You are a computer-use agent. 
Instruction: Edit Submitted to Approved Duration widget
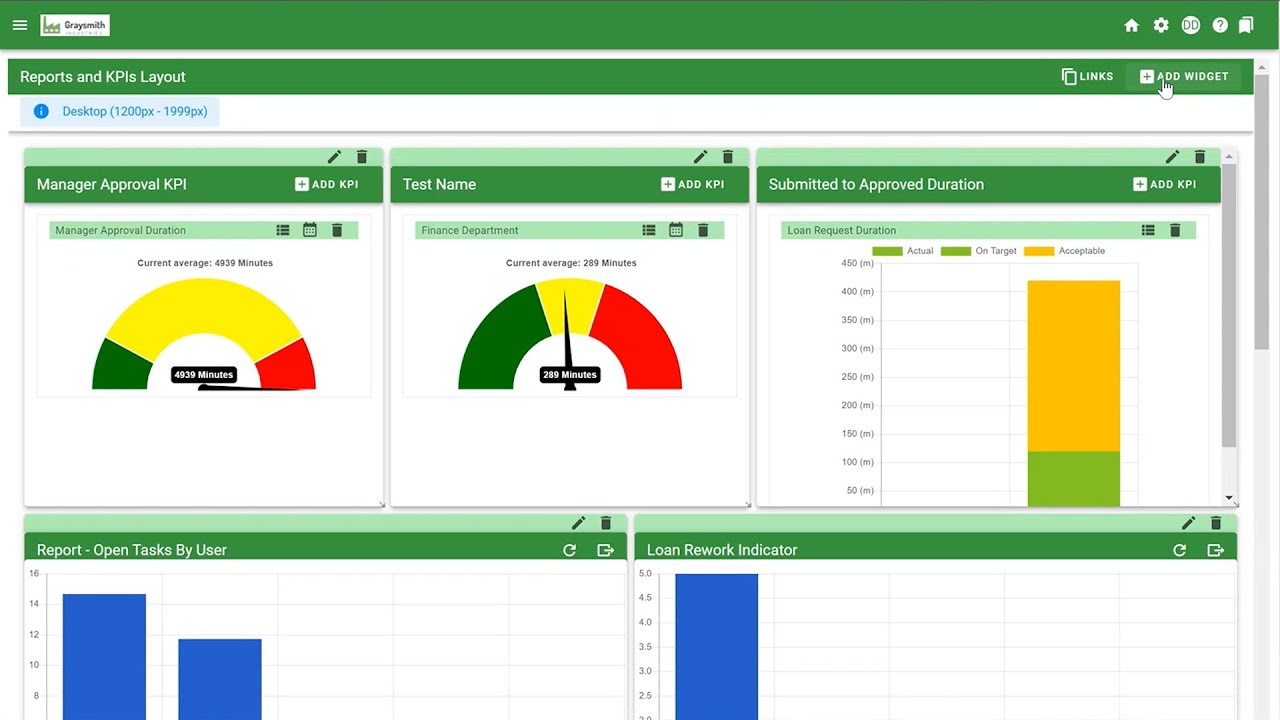click(1172, 157)
